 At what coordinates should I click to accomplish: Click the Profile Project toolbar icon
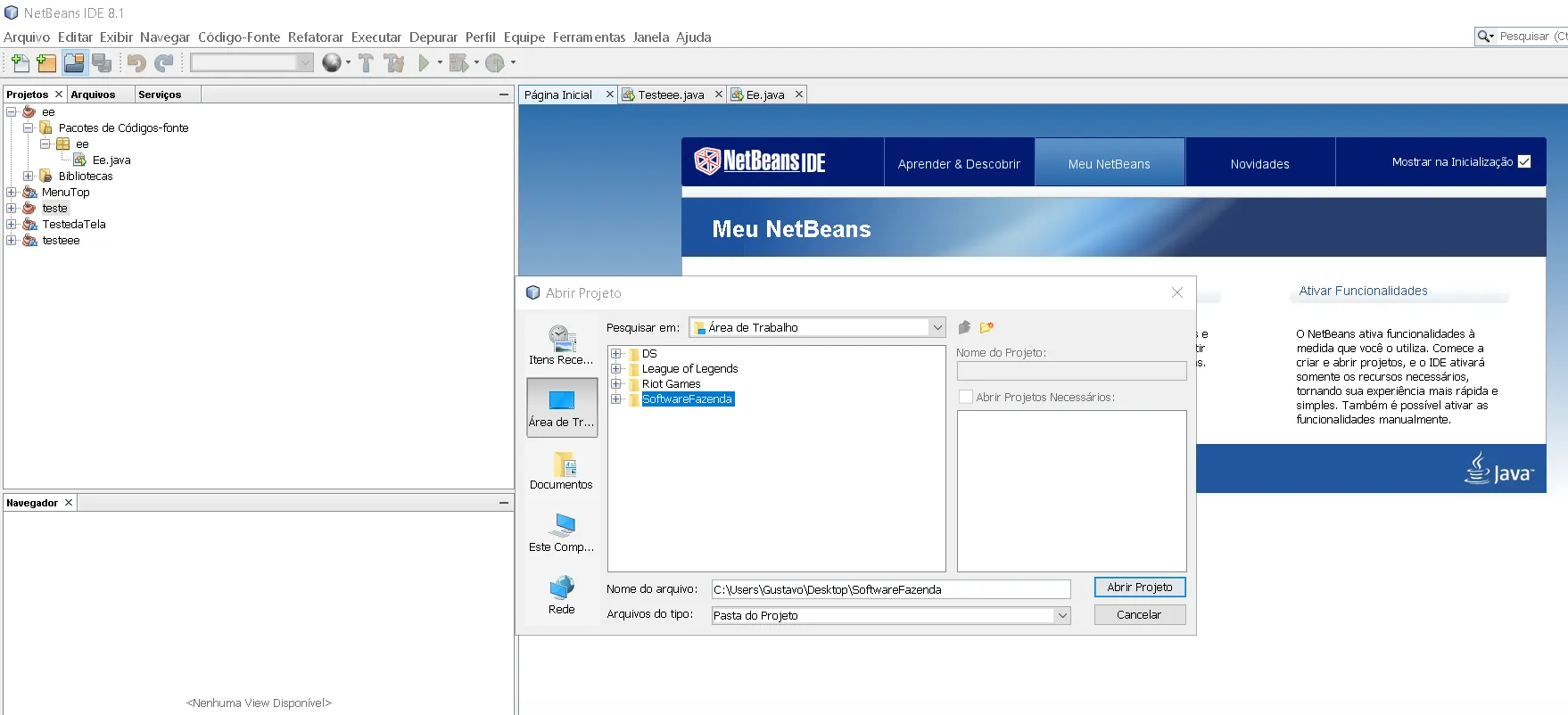click(x=495, y=62)
